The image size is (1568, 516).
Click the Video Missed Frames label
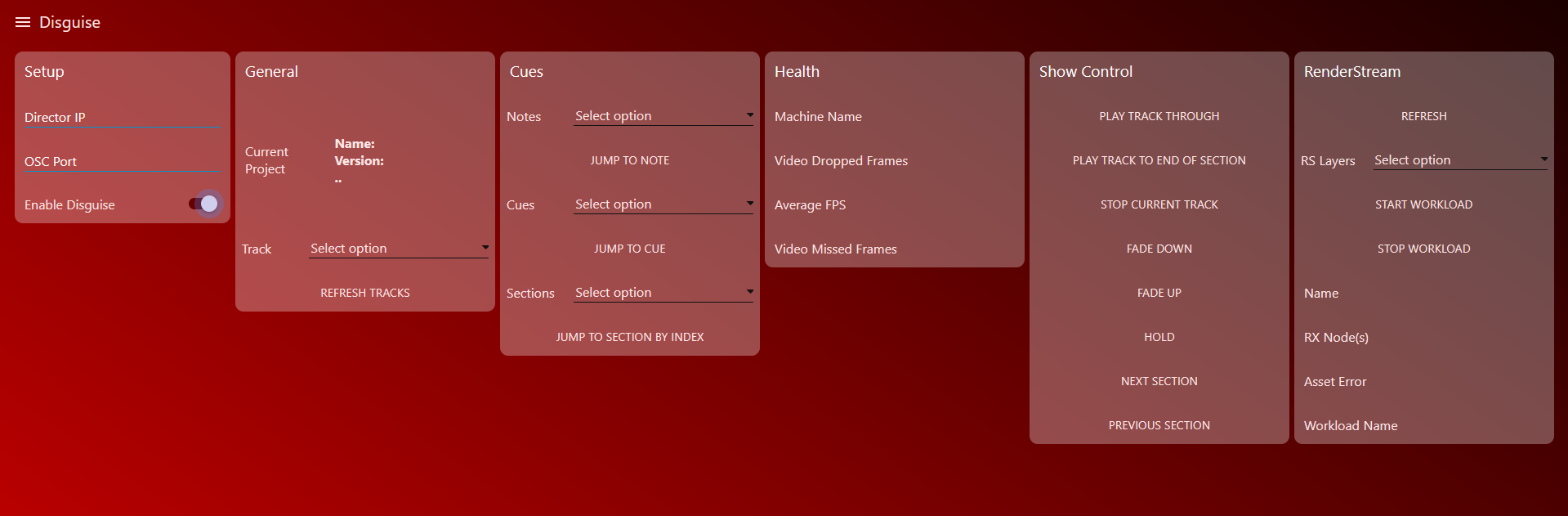(835, 249)
